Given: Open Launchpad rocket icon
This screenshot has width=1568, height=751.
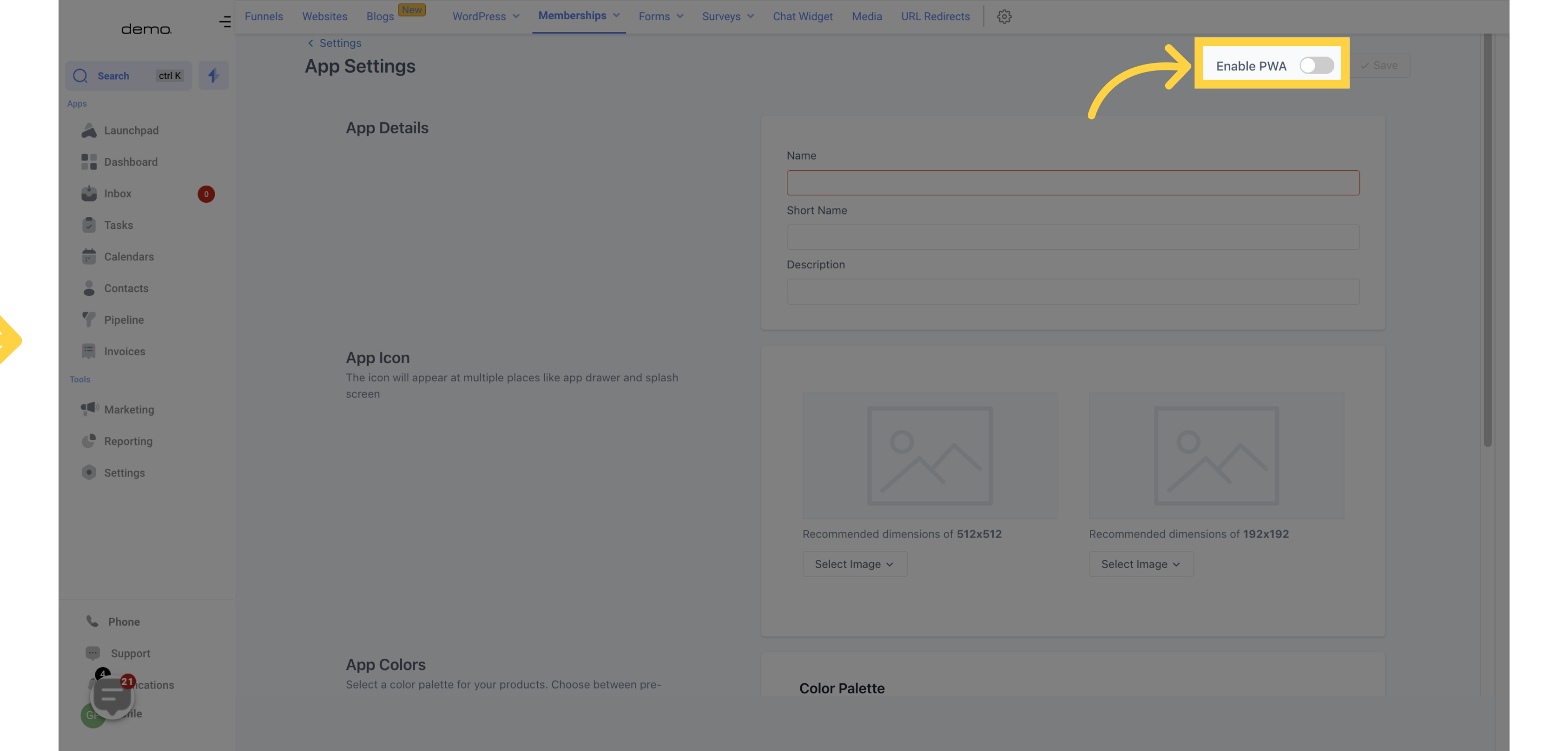Looking at the screenshot, I should click(x=89, y=130).
